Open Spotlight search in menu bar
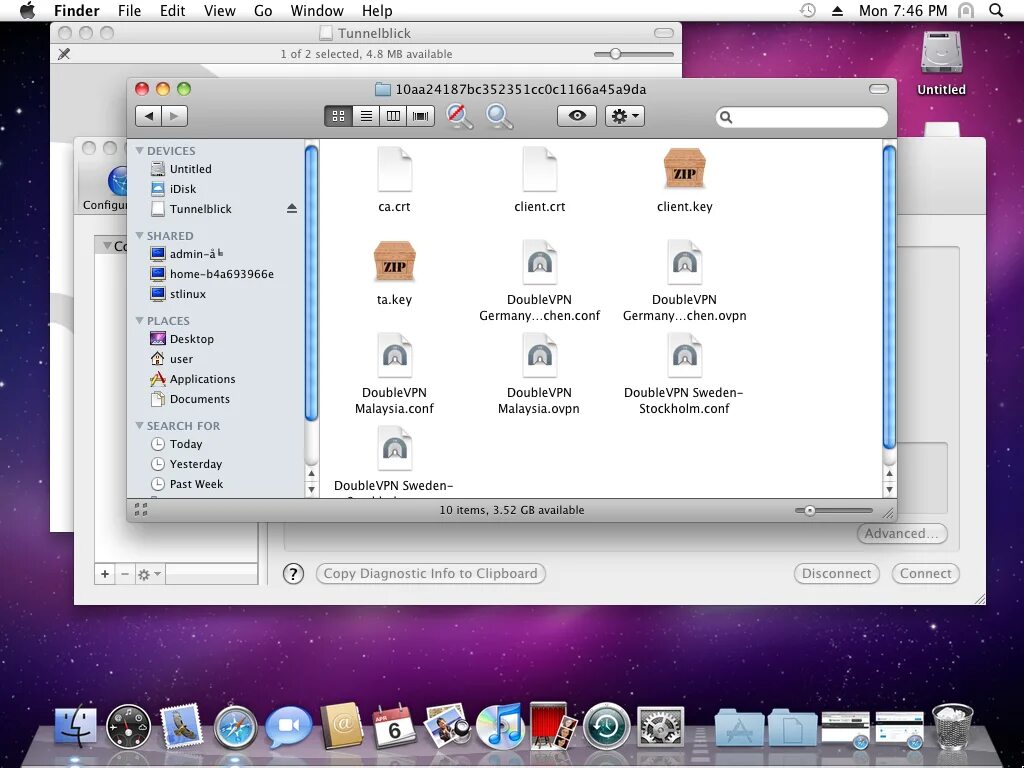The image size is (1024, 768). 996,10
